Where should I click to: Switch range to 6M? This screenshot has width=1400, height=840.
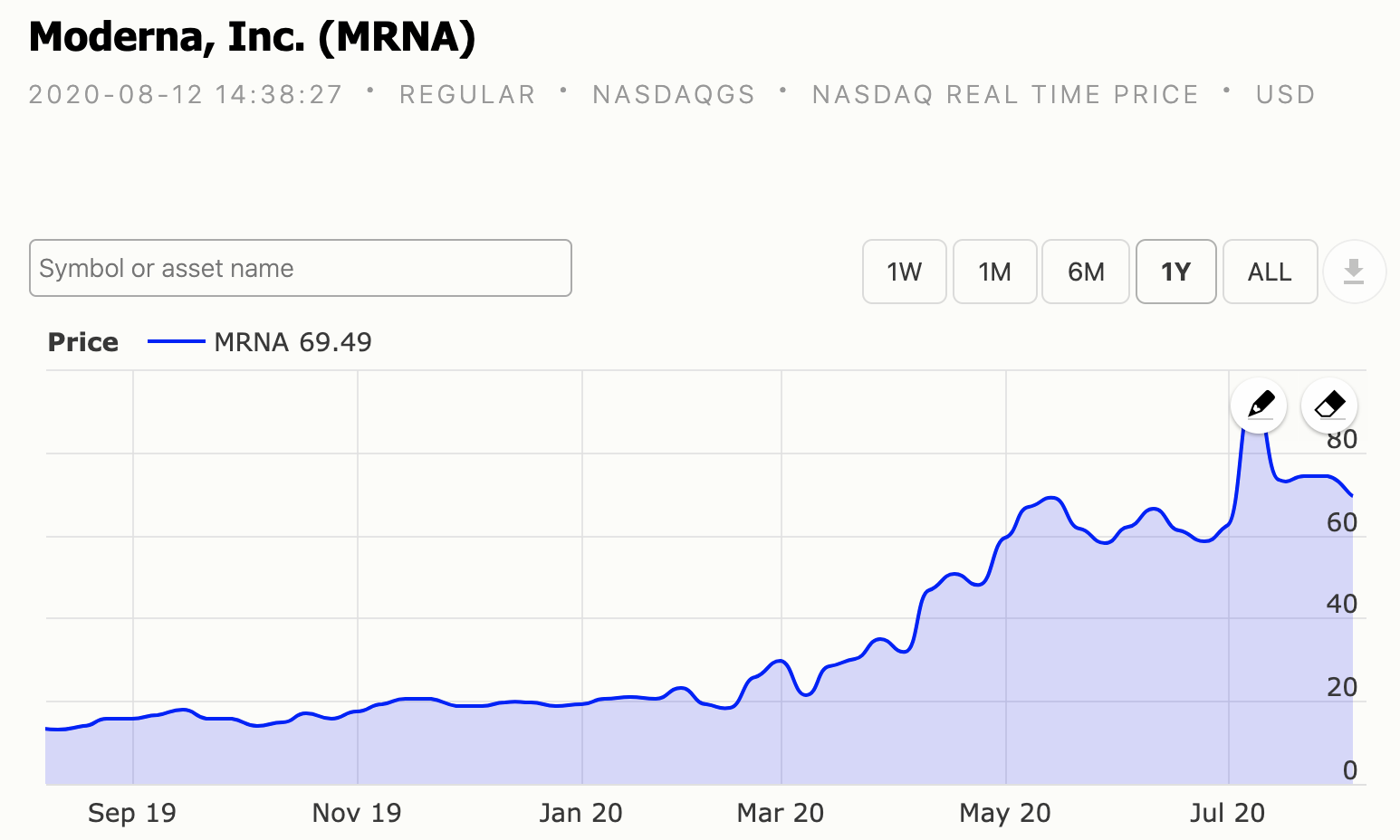pyautogui.click(x=1086, y=272)
